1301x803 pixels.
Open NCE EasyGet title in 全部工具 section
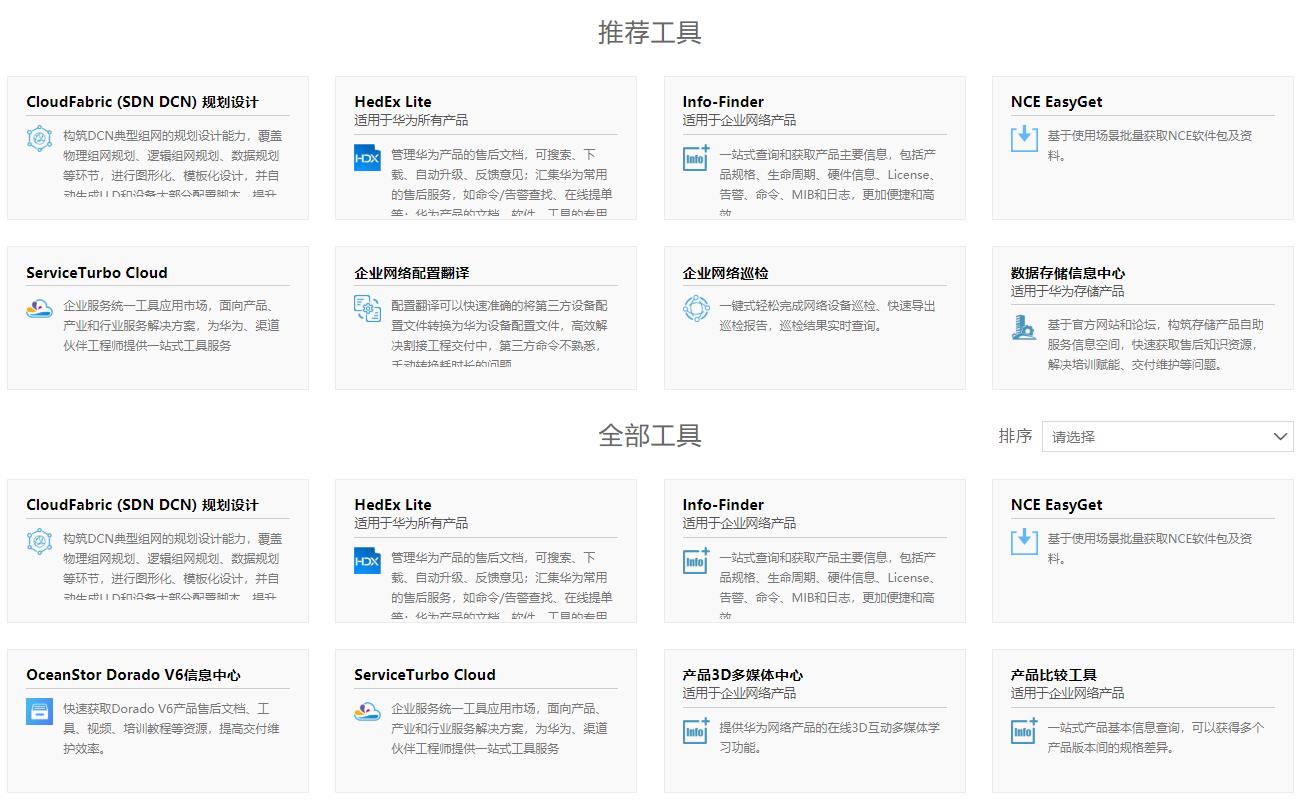click(x=1057, y=505)
